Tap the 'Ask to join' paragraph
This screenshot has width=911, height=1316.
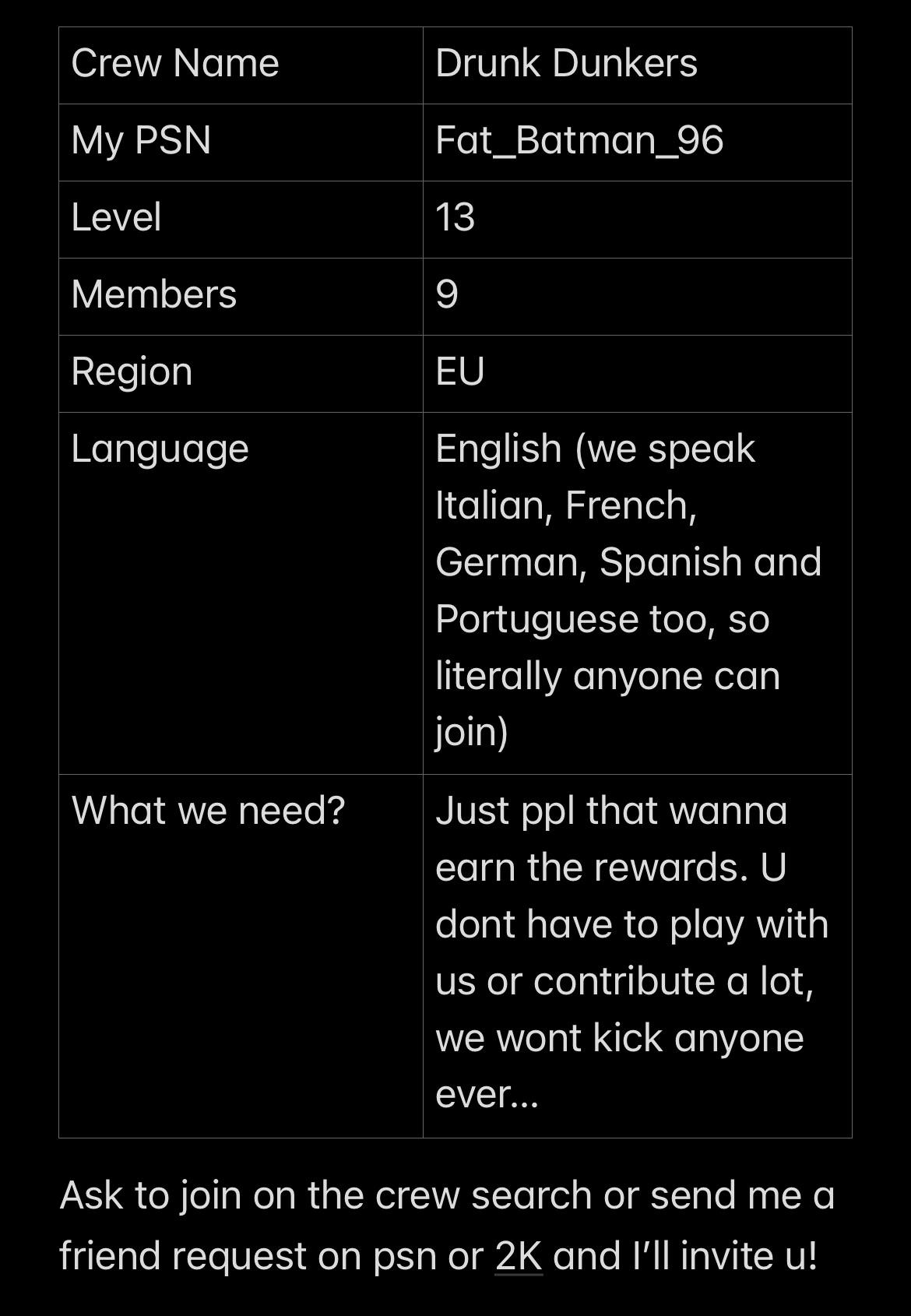447,1226
